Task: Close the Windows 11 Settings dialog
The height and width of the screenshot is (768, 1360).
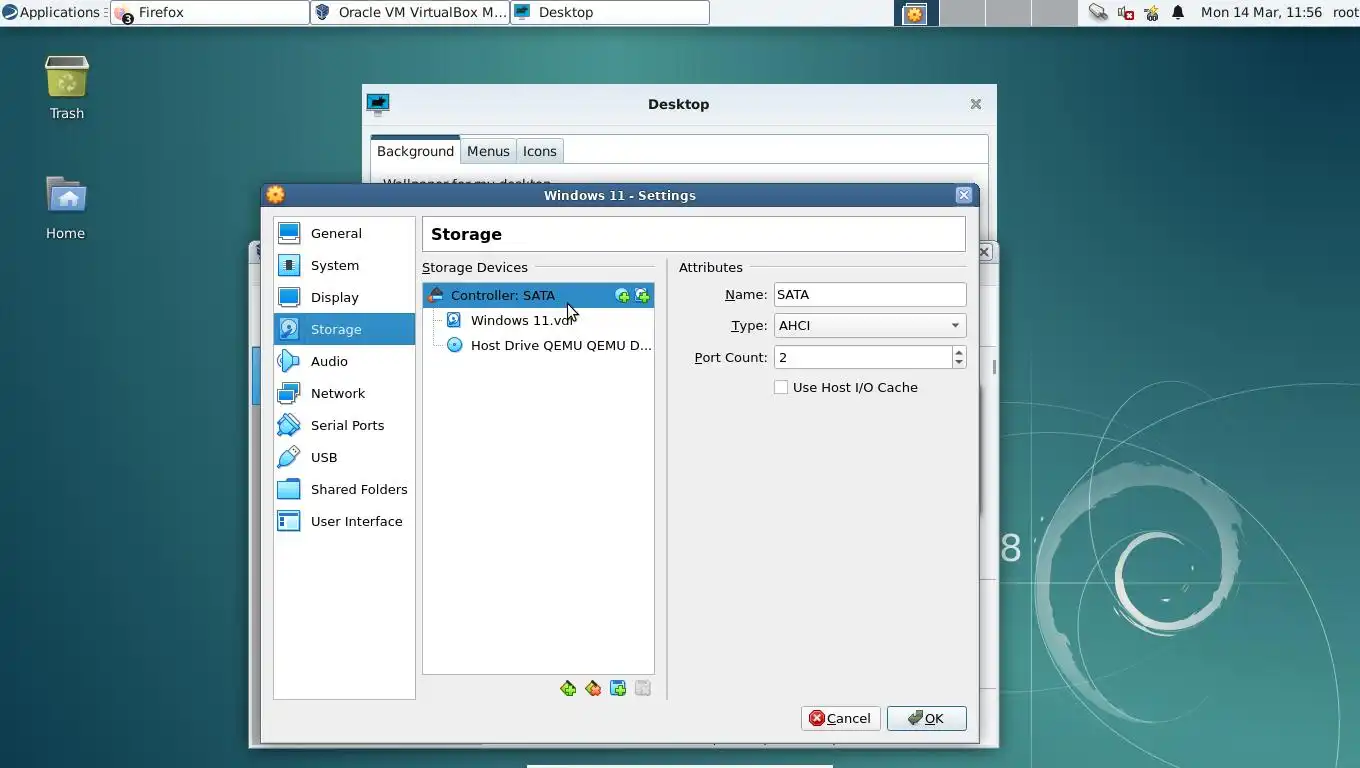Action: (964, 195)
